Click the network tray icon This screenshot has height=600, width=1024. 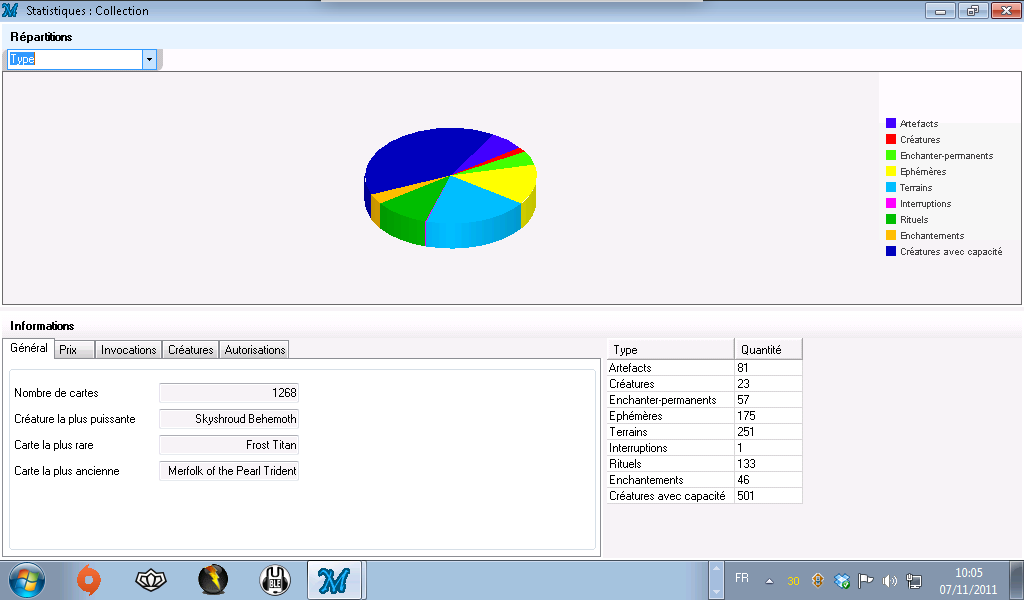[x=914, y=580]
